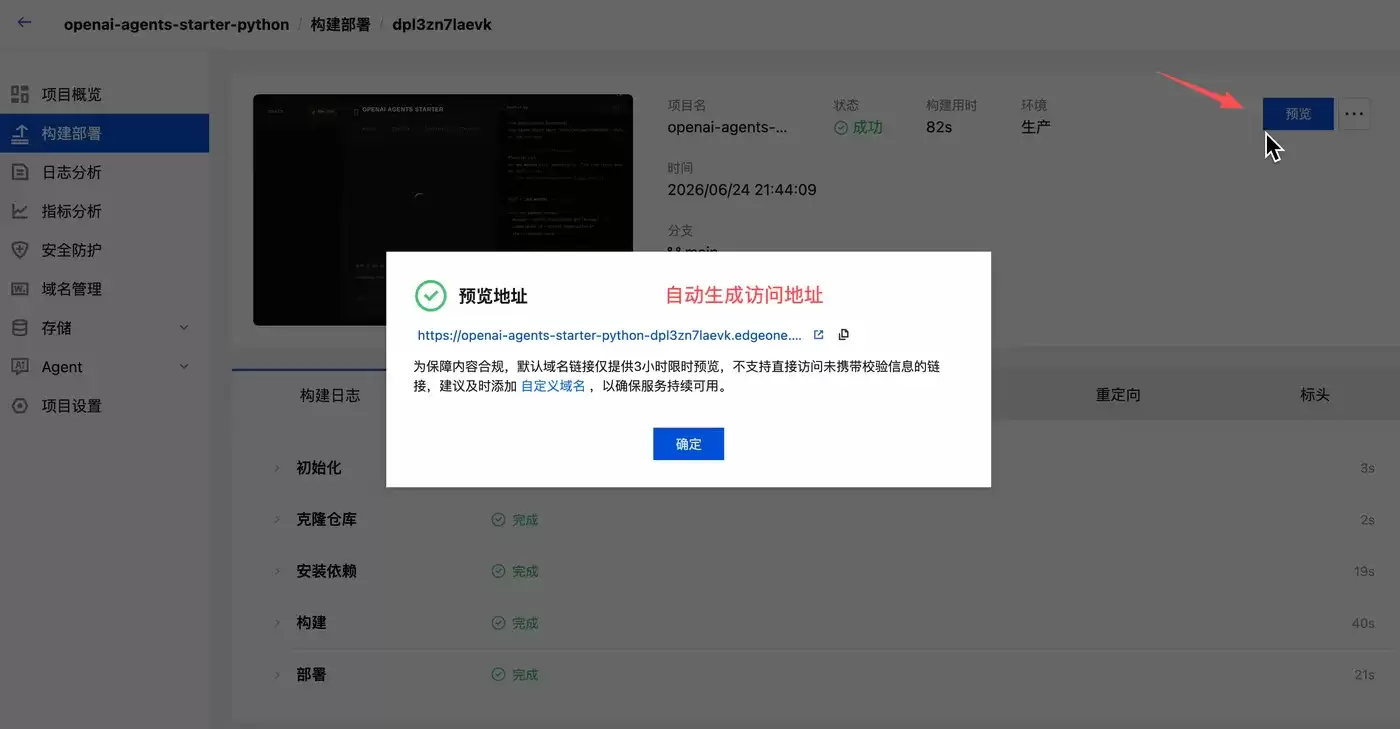This screenshot has height=729, width=1400.
Task: Copy the preview URL with the copy icon
Action: pyautogui.click(x=843, y=335)
